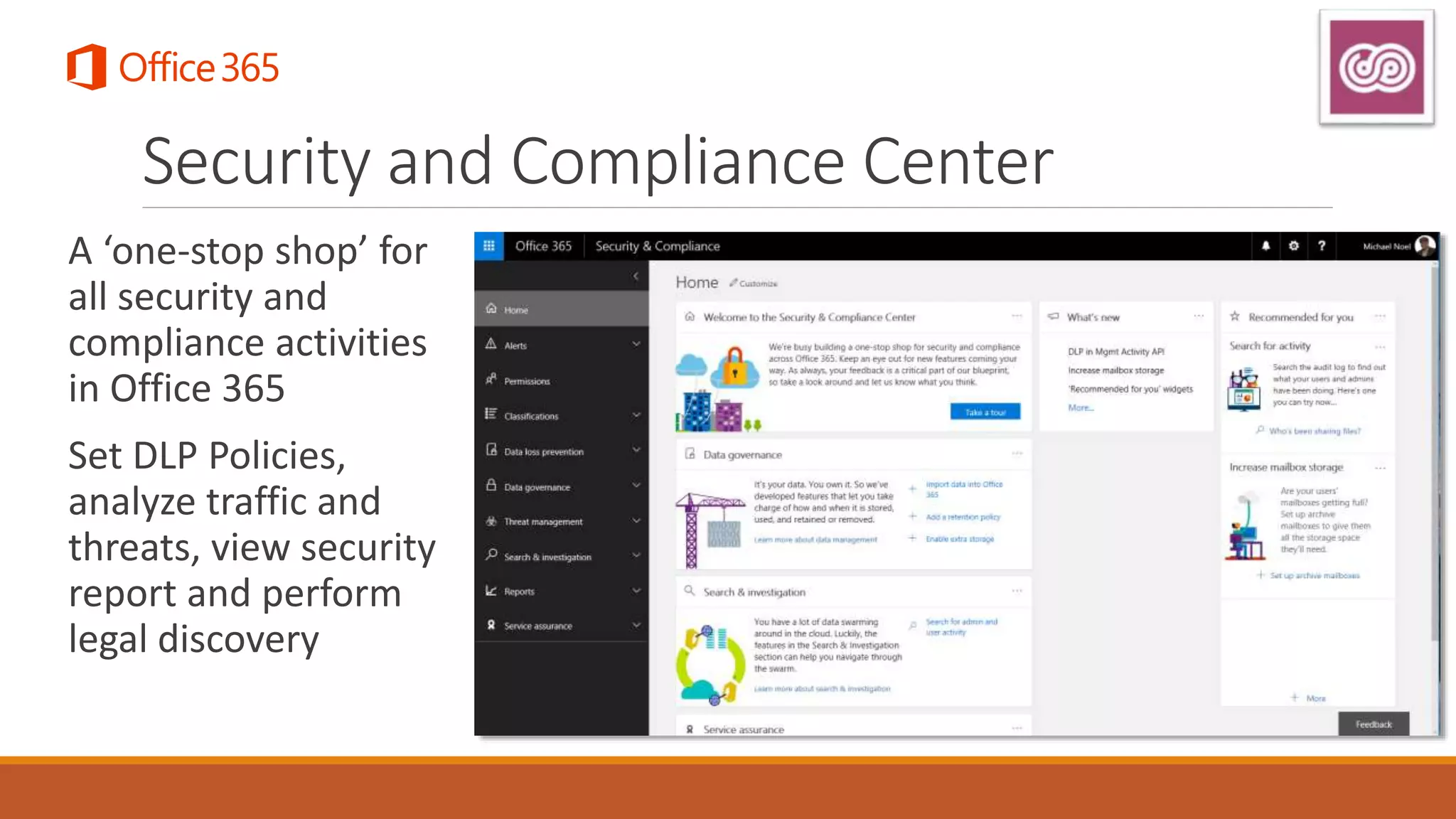
Task: Click DLP in Mgmt Activity API item
Action: pos(1116,351)
